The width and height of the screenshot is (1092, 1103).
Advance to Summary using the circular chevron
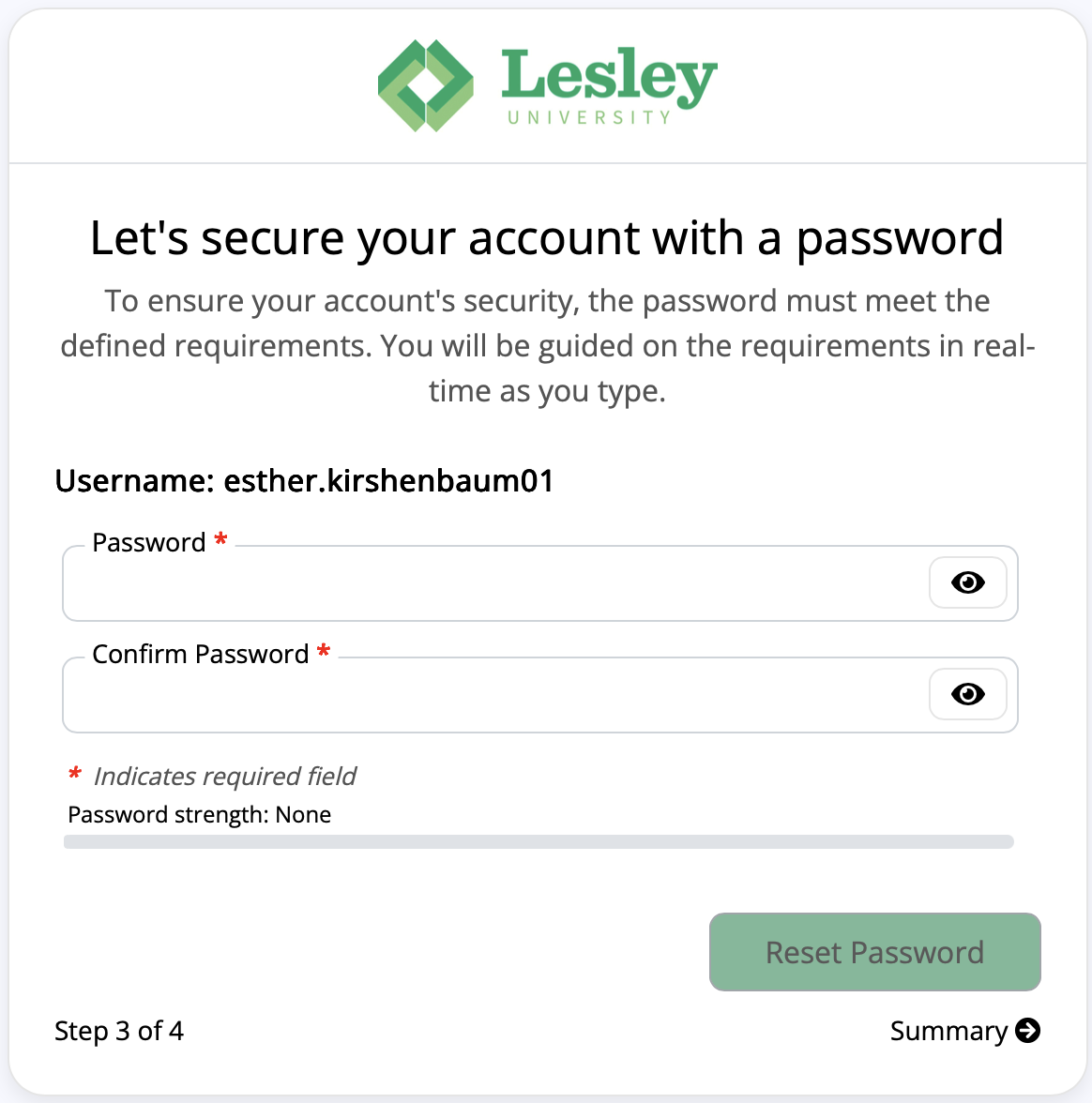[1029, 1030]
